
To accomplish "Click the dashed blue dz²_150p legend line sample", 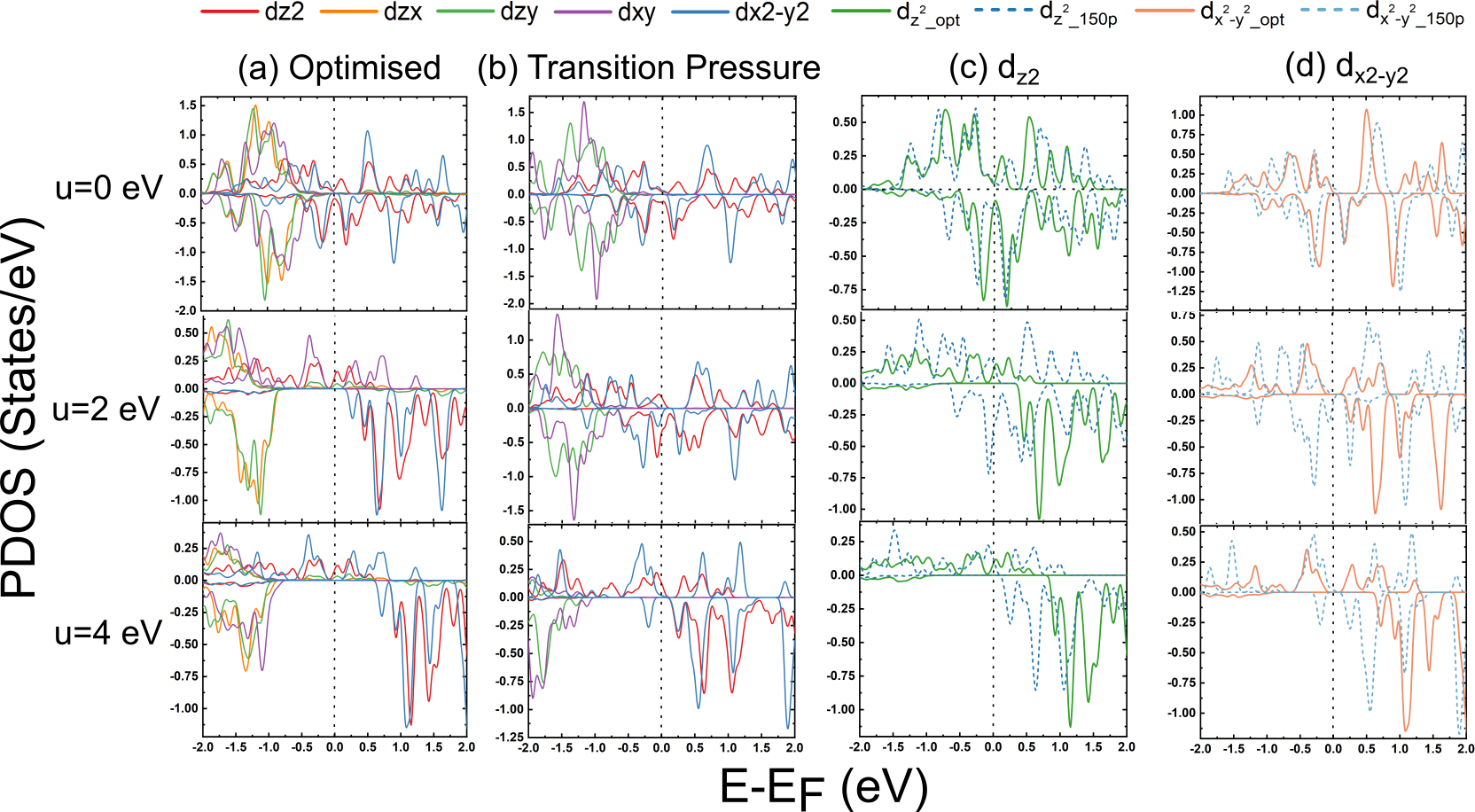I will click(x=1003, y=12).
